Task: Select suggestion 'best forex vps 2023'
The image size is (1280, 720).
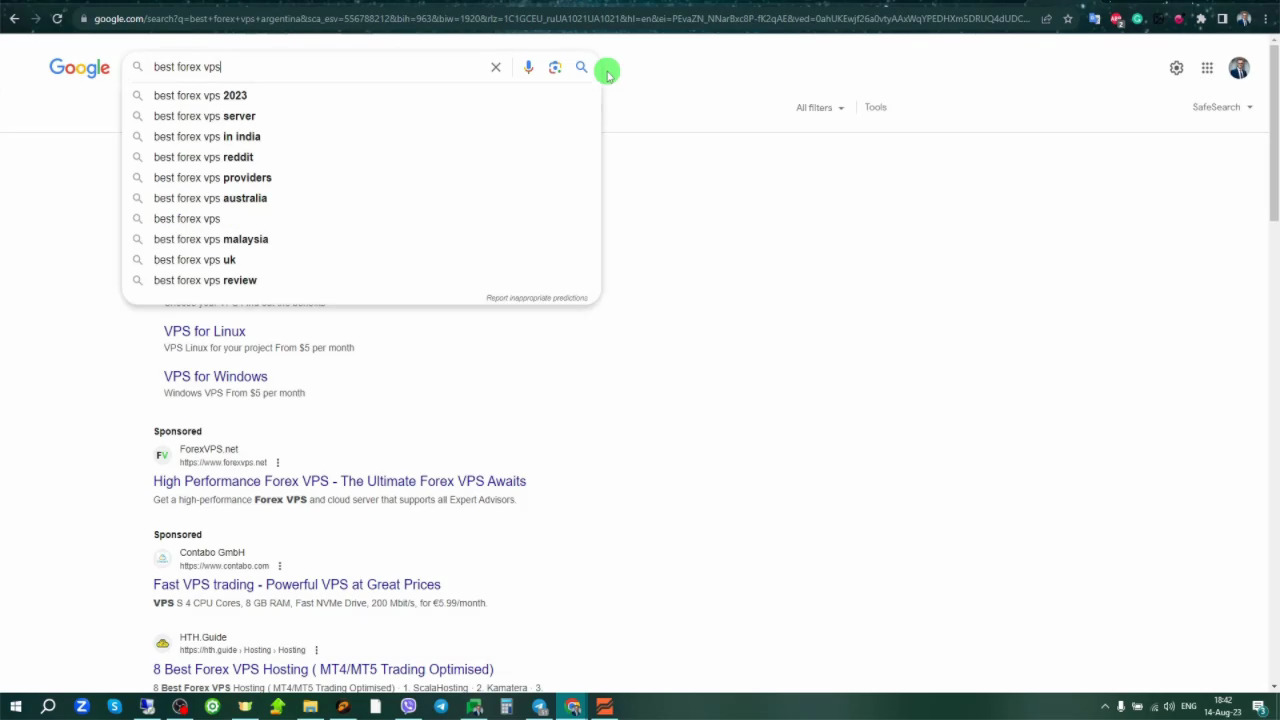Action: point(362,95)
